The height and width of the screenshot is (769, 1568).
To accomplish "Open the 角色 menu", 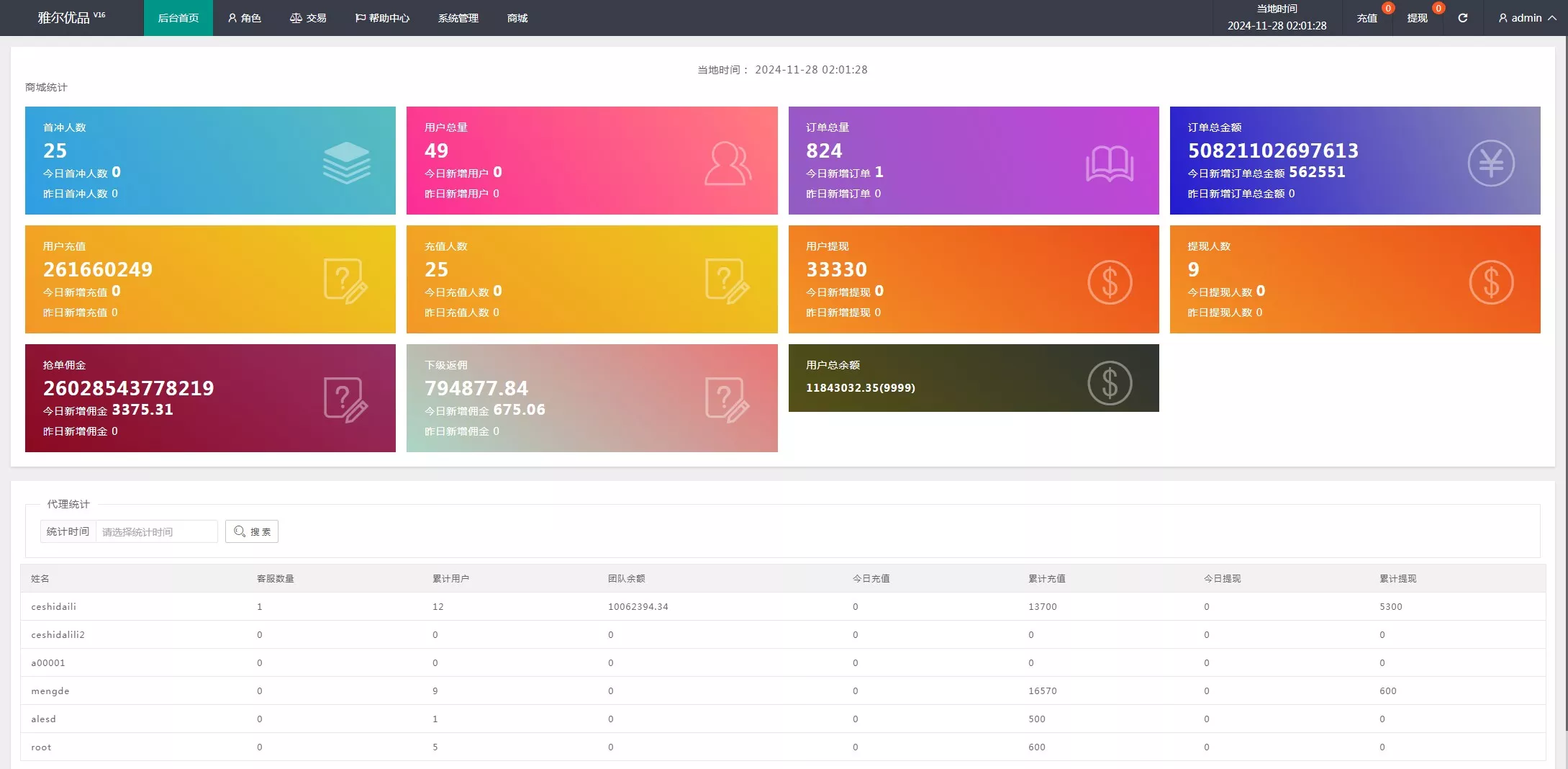I will (244, 18).
